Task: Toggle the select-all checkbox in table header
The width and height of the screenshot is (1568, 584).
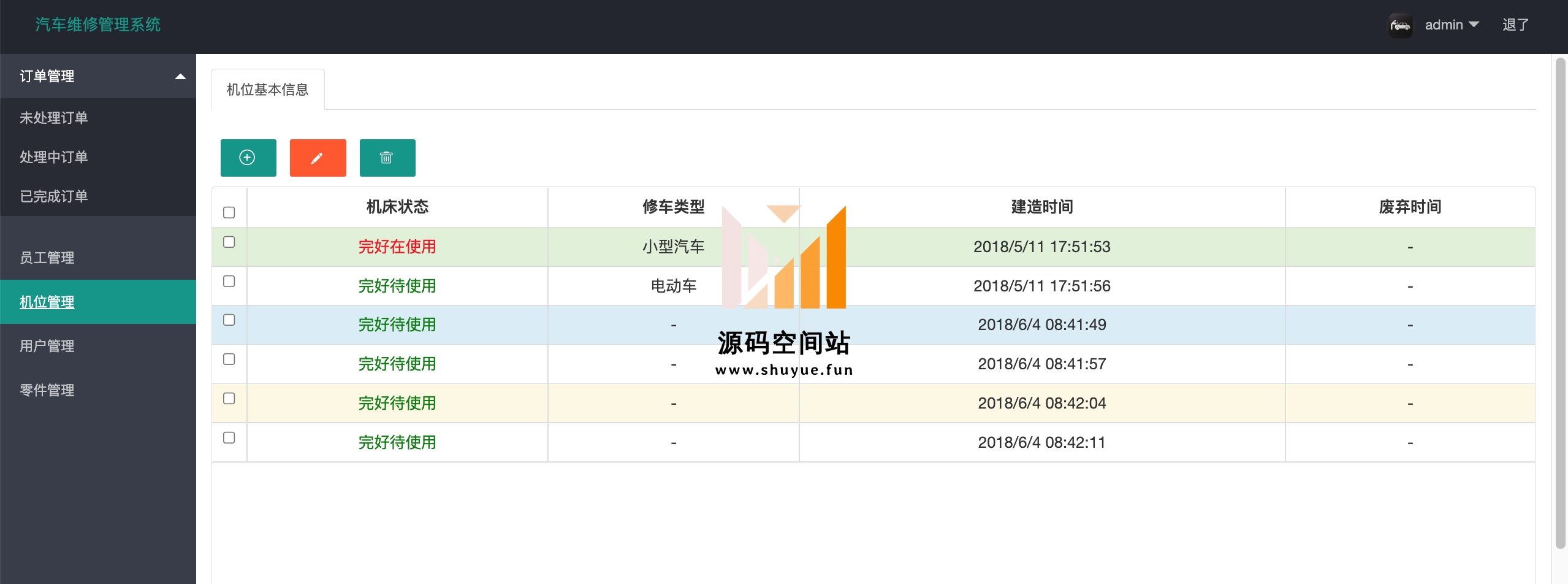Action: pos(229,213)
